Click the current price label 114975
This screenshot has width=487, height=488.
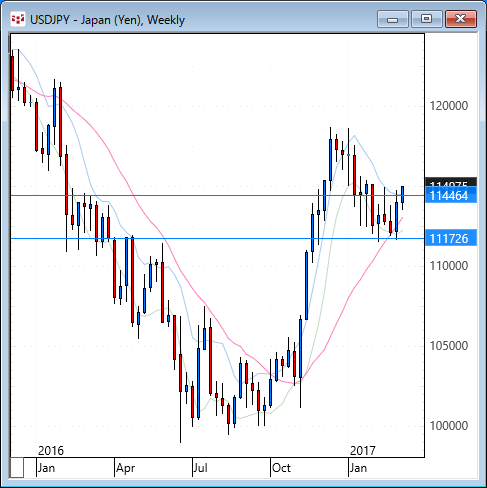[x=451, y=182]
